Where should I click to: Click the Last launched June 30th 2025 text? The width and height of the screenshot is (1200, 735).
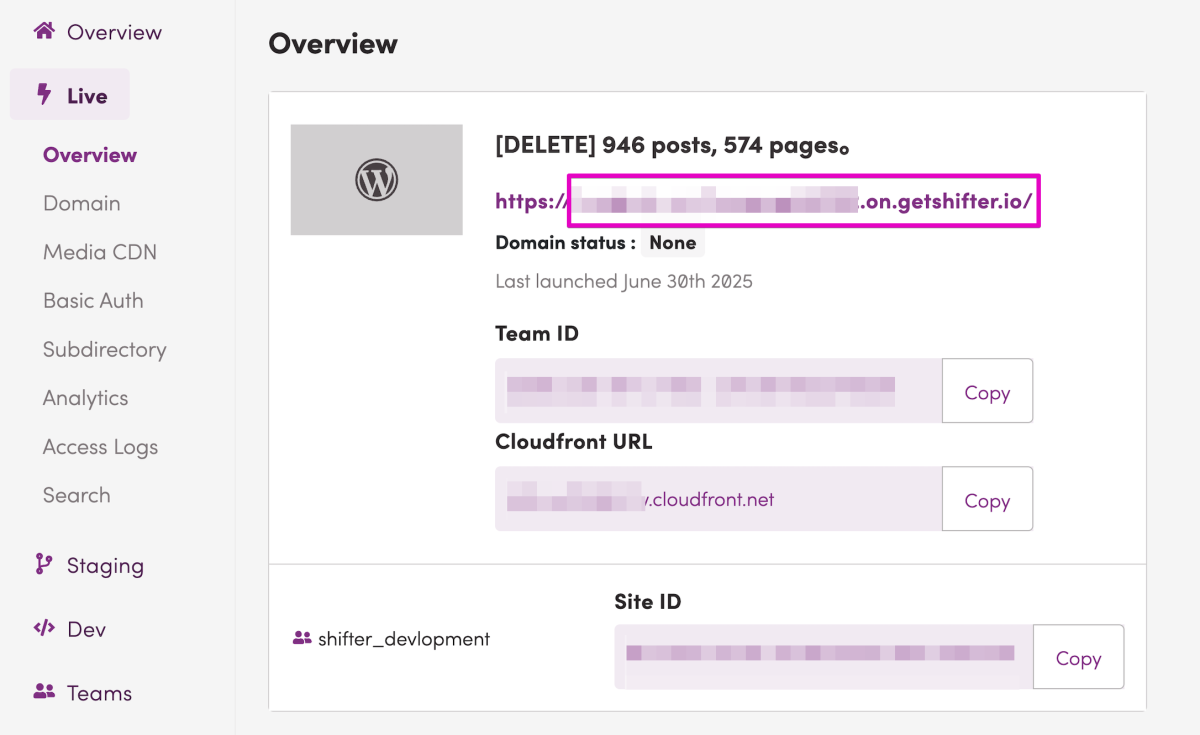[624, 281]
